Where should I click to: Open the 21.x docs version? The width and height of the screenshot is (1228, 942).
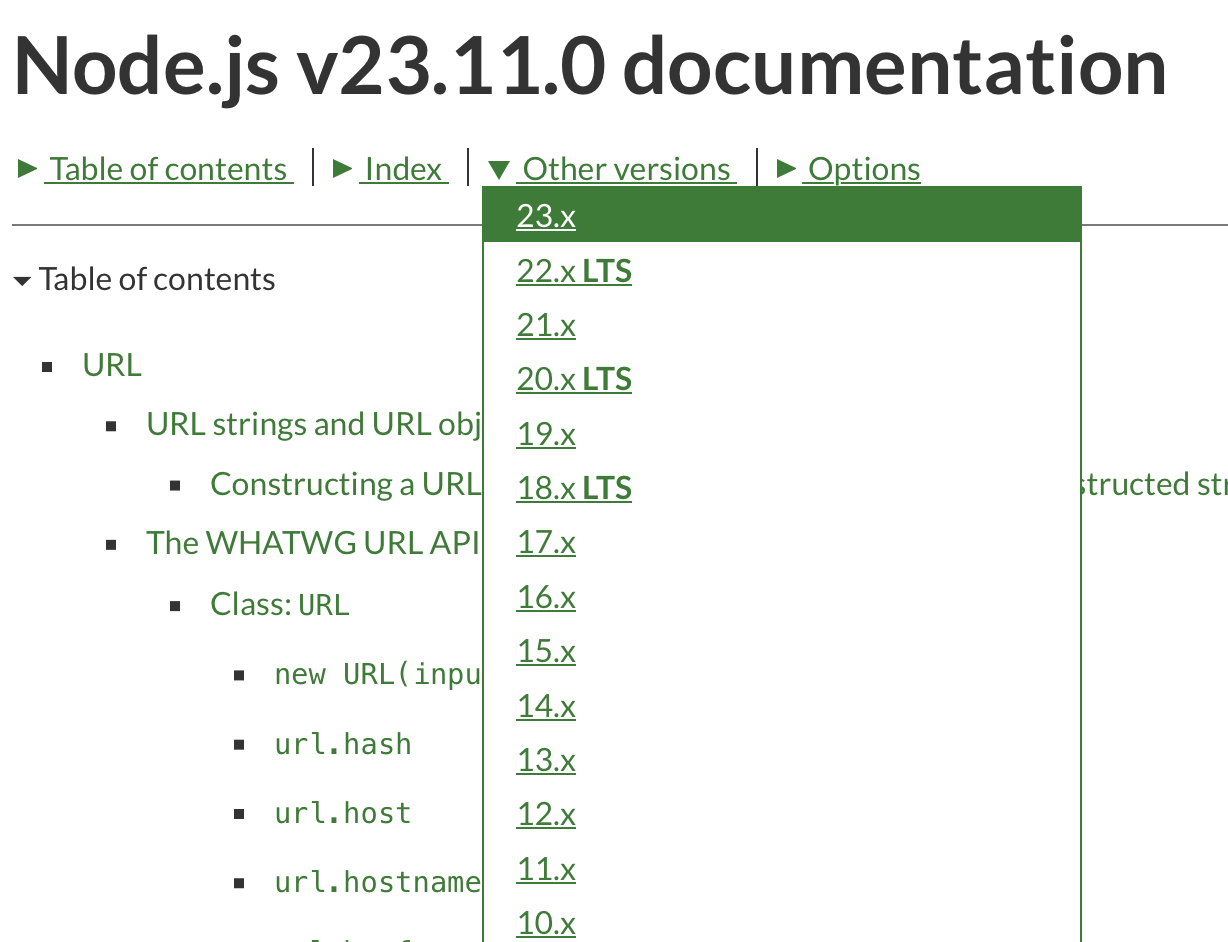[546, 325]
